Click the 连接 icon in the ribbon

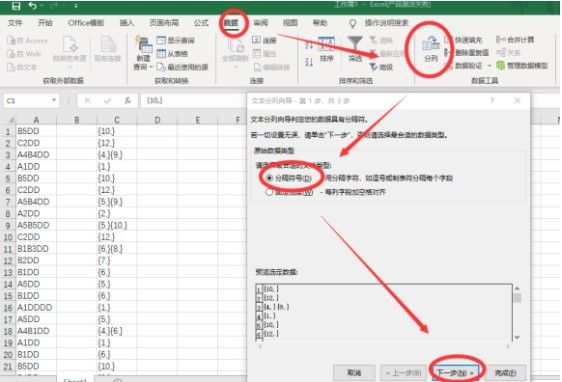click(x=257, y=40)
